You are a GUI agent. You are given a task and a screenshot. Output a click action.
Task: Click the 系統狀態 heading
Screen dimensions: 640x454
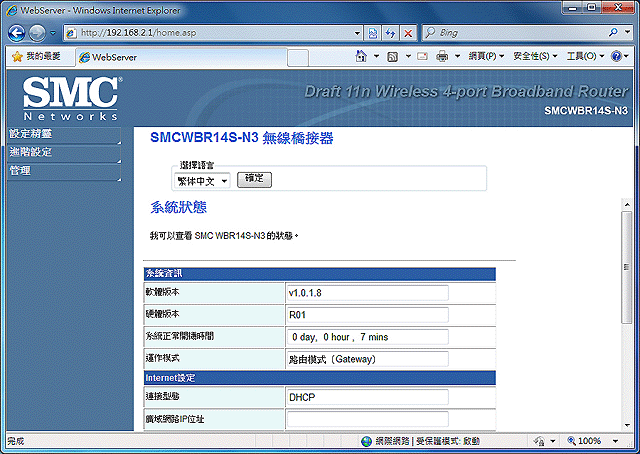click(179, 207)
